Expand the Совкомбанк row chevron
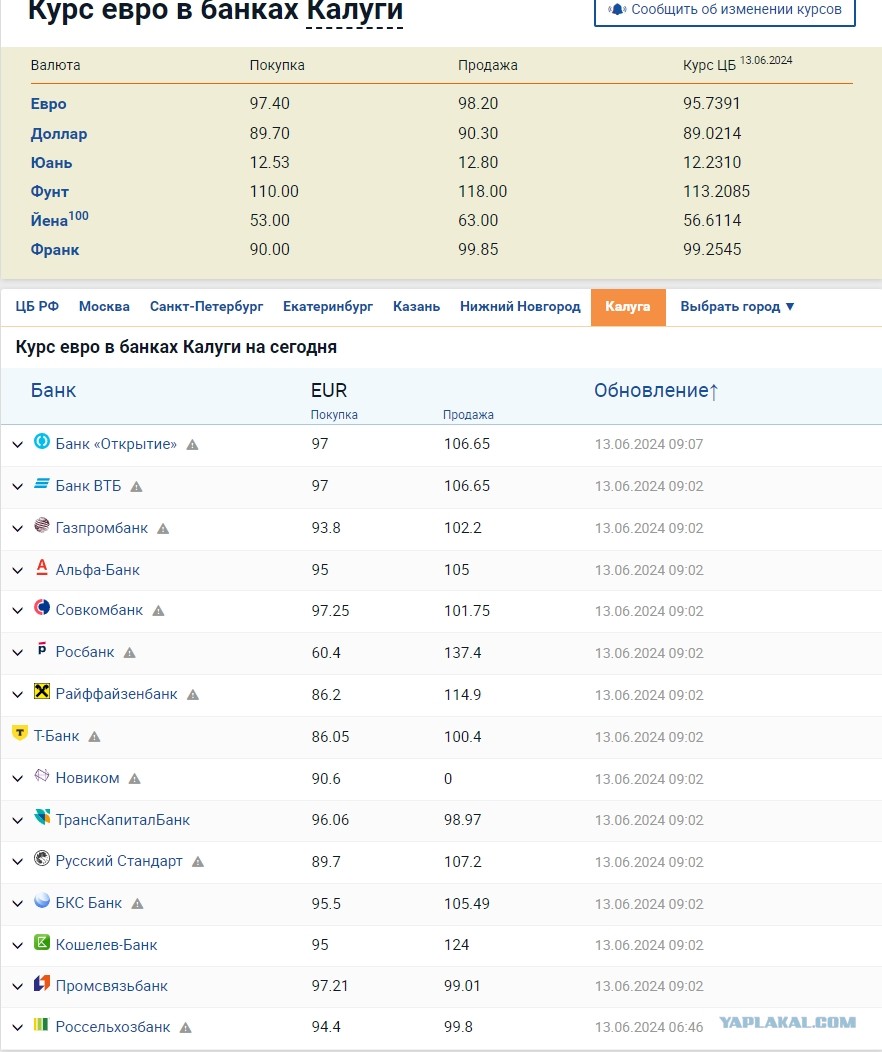882x1052 pixels. point(18,611)
